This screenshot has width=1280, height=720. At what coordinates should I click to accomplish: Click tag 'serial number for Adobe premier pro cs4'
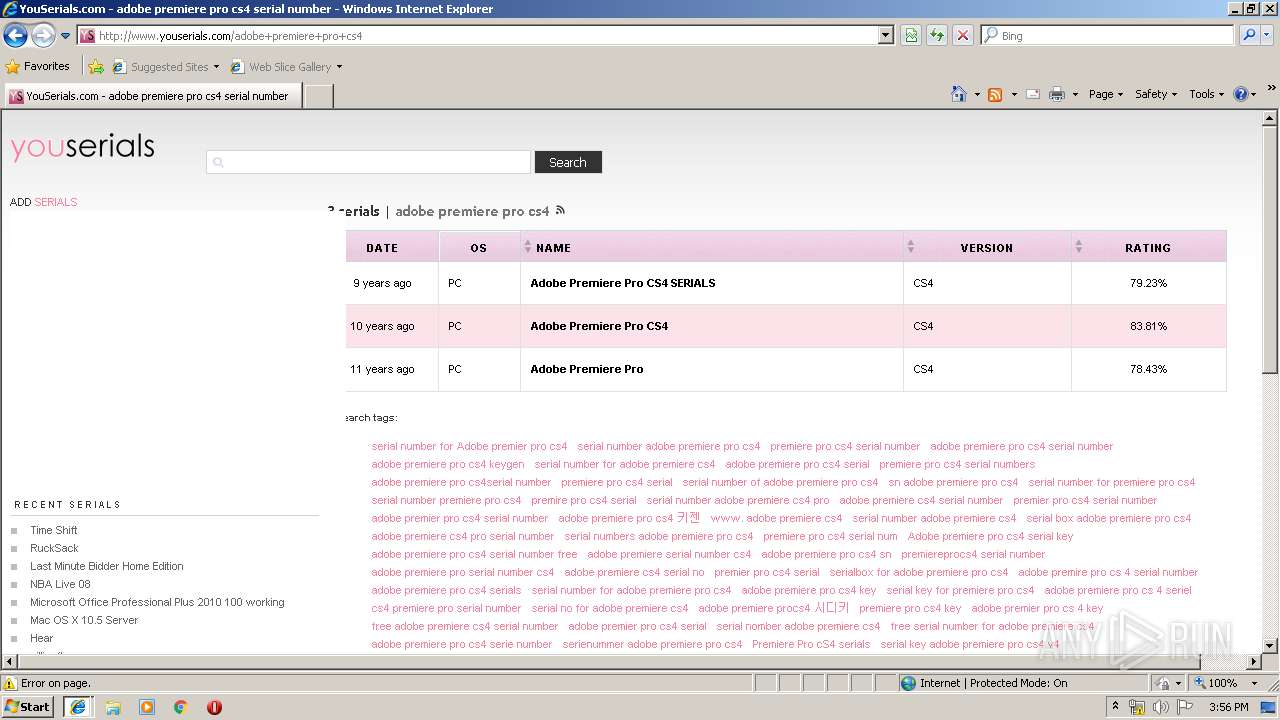click(x=469, y=446)
